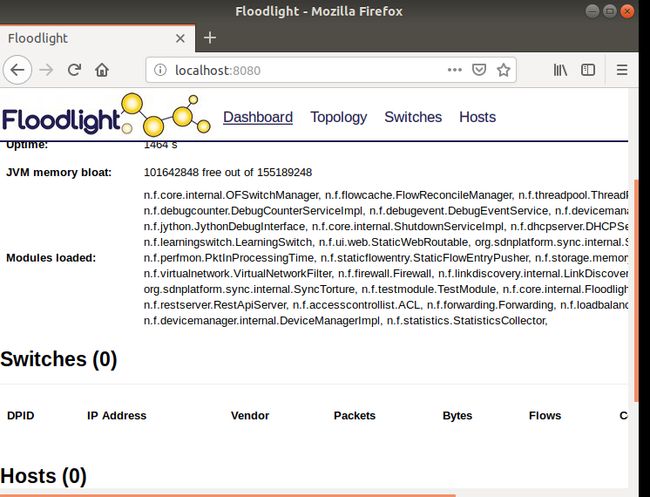Click the Vendor column header
The width and height of the screenshot is (650, 497).
[x=250, y=415]
